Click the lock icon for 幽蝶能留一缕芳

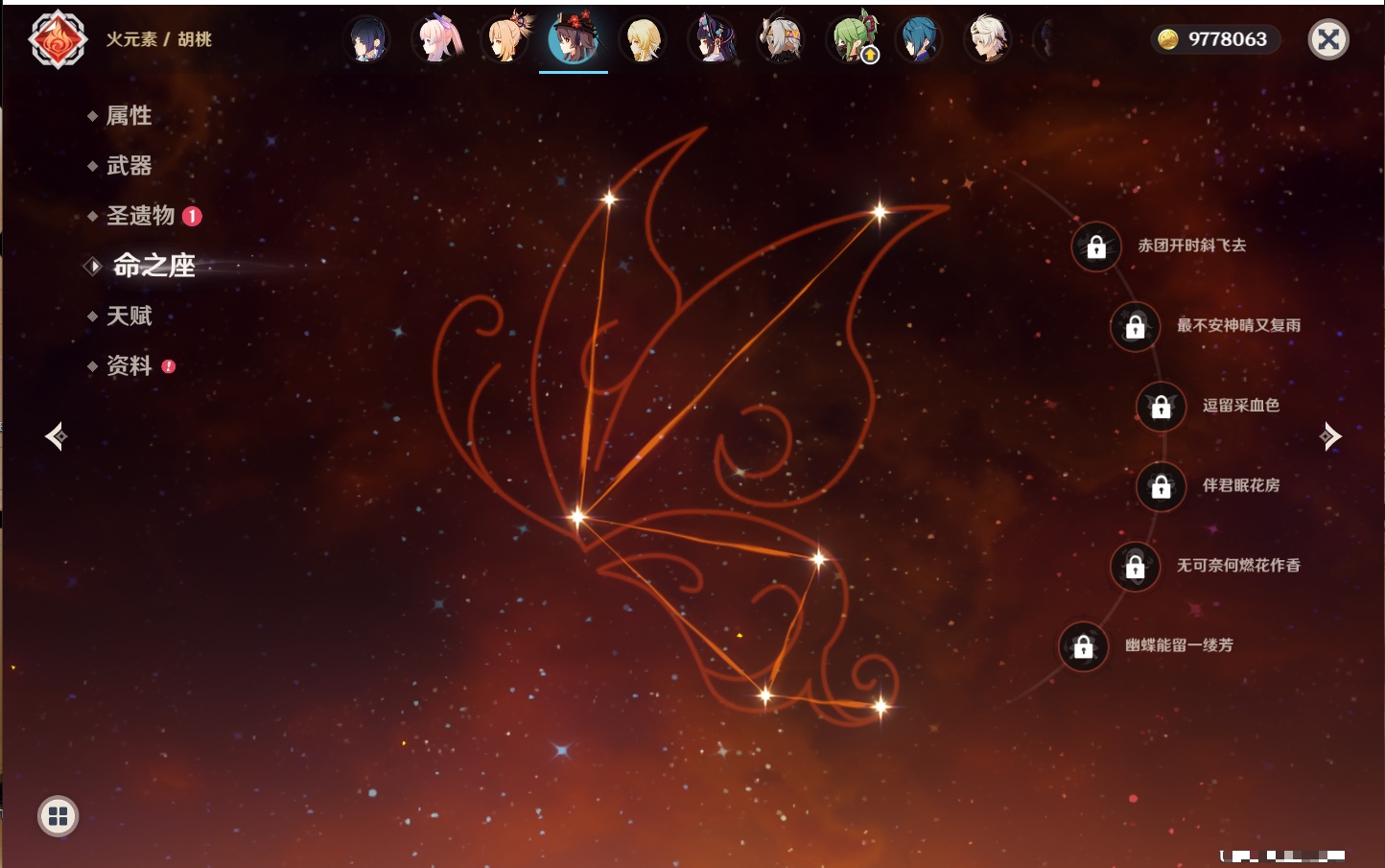click(1083, 646)
